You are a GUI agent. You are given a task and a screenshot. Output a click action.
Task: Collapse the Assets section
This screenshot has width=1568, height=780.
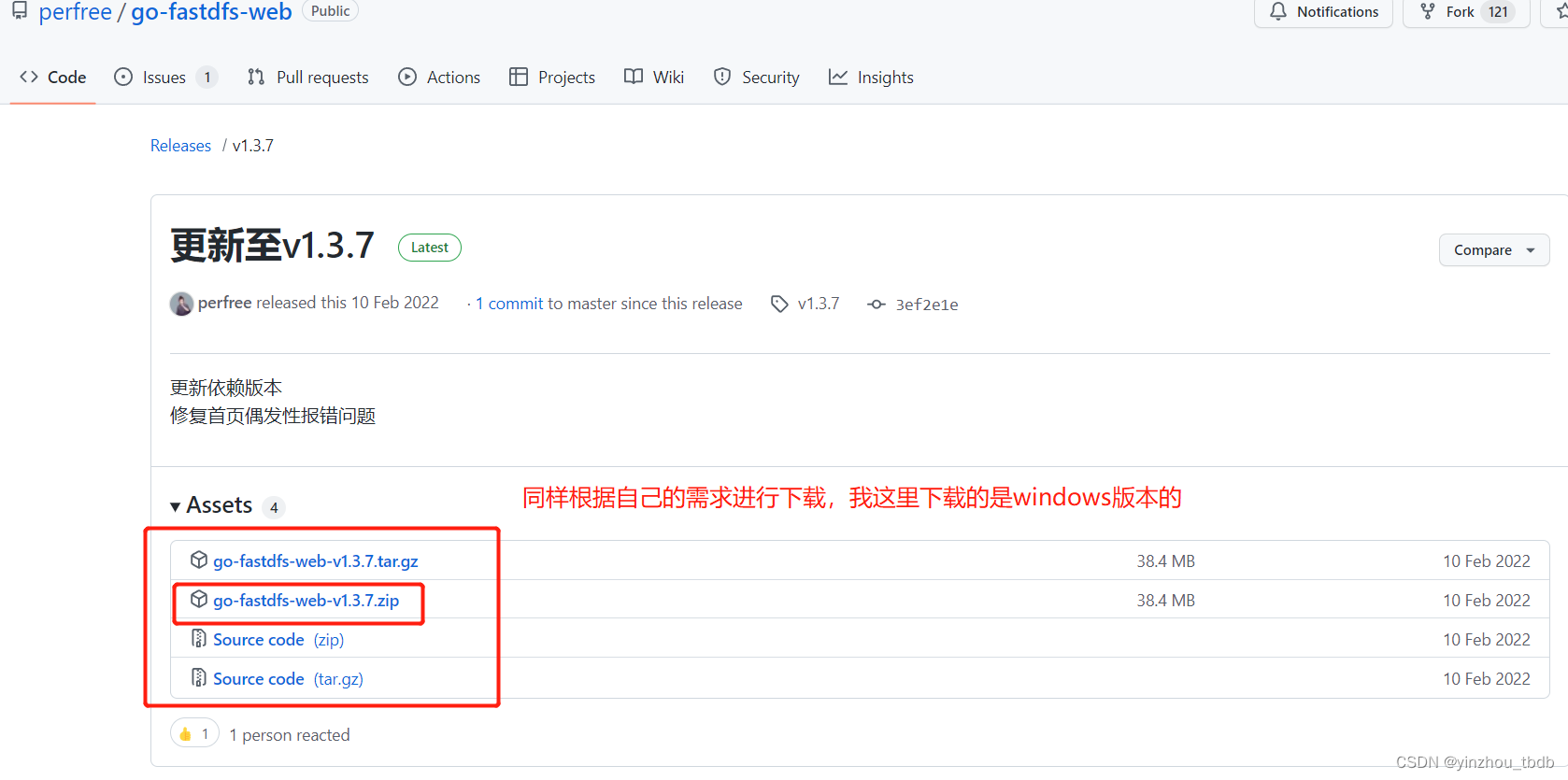[211, 505]
